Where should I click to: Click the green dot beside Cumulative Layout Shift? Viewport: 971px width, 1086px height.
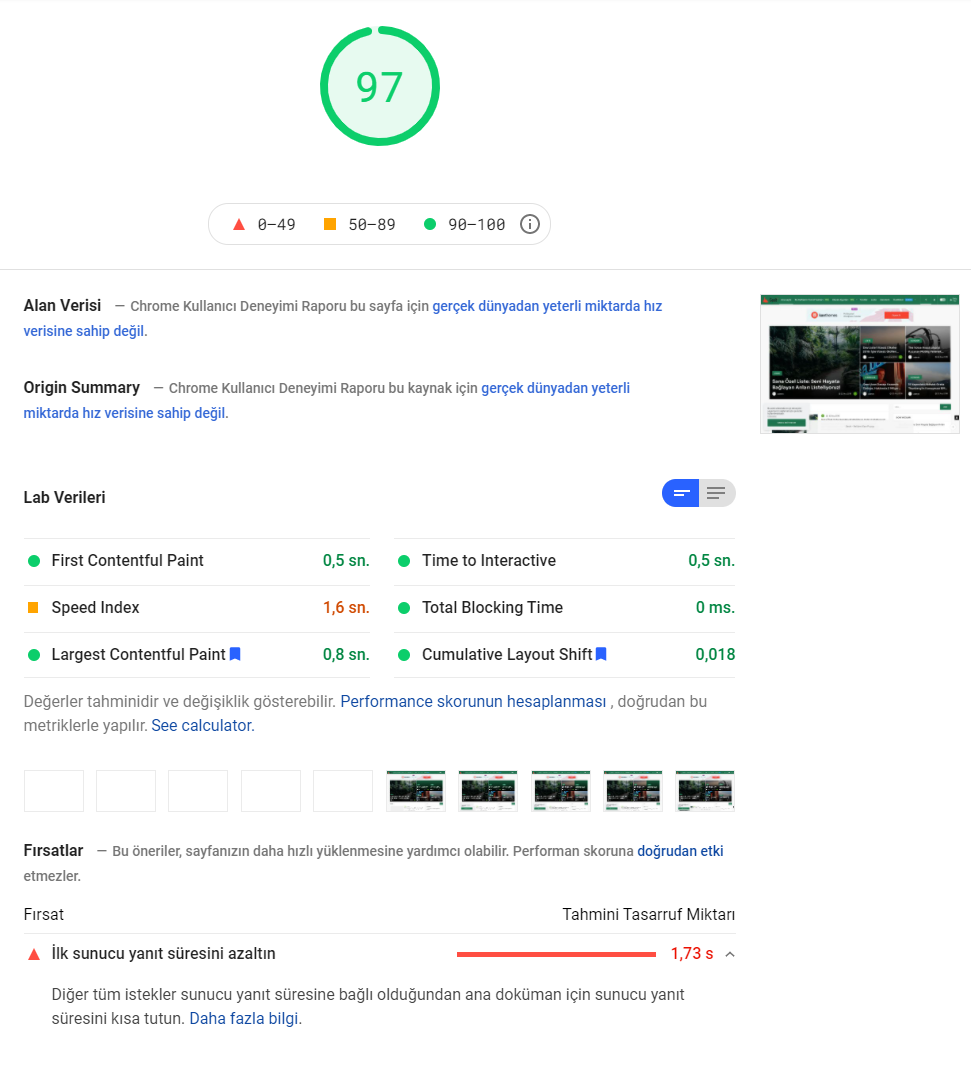pos(404,655)
